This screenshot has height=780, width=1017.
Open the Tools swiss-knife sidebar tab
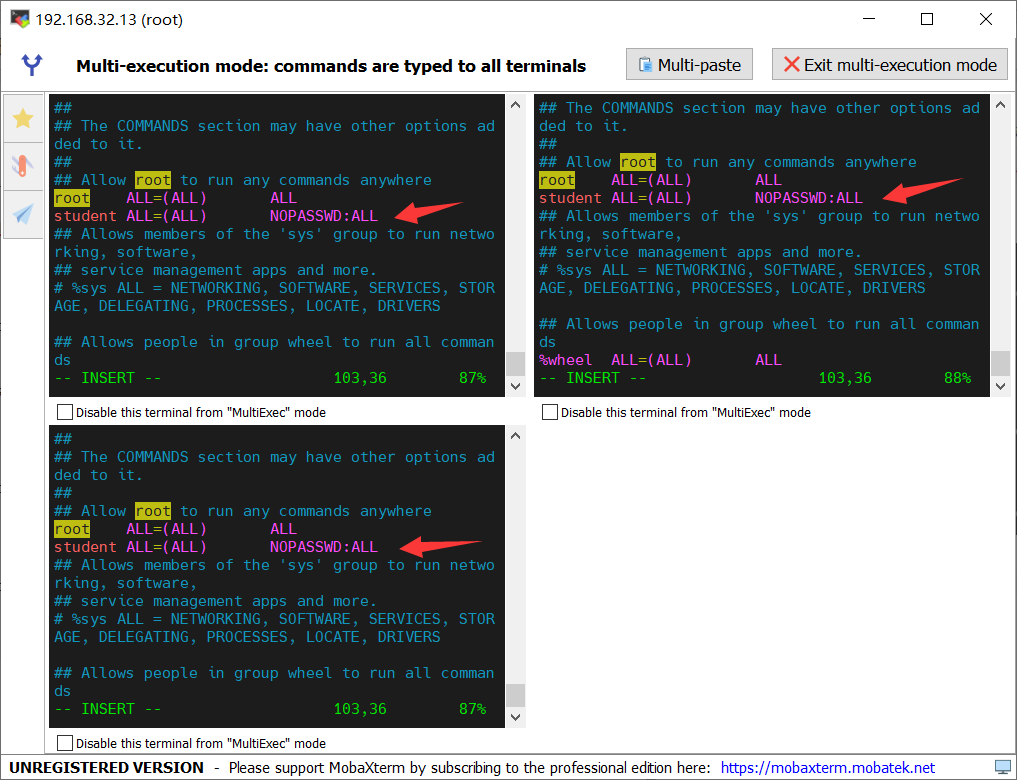[x=23, y=166]
